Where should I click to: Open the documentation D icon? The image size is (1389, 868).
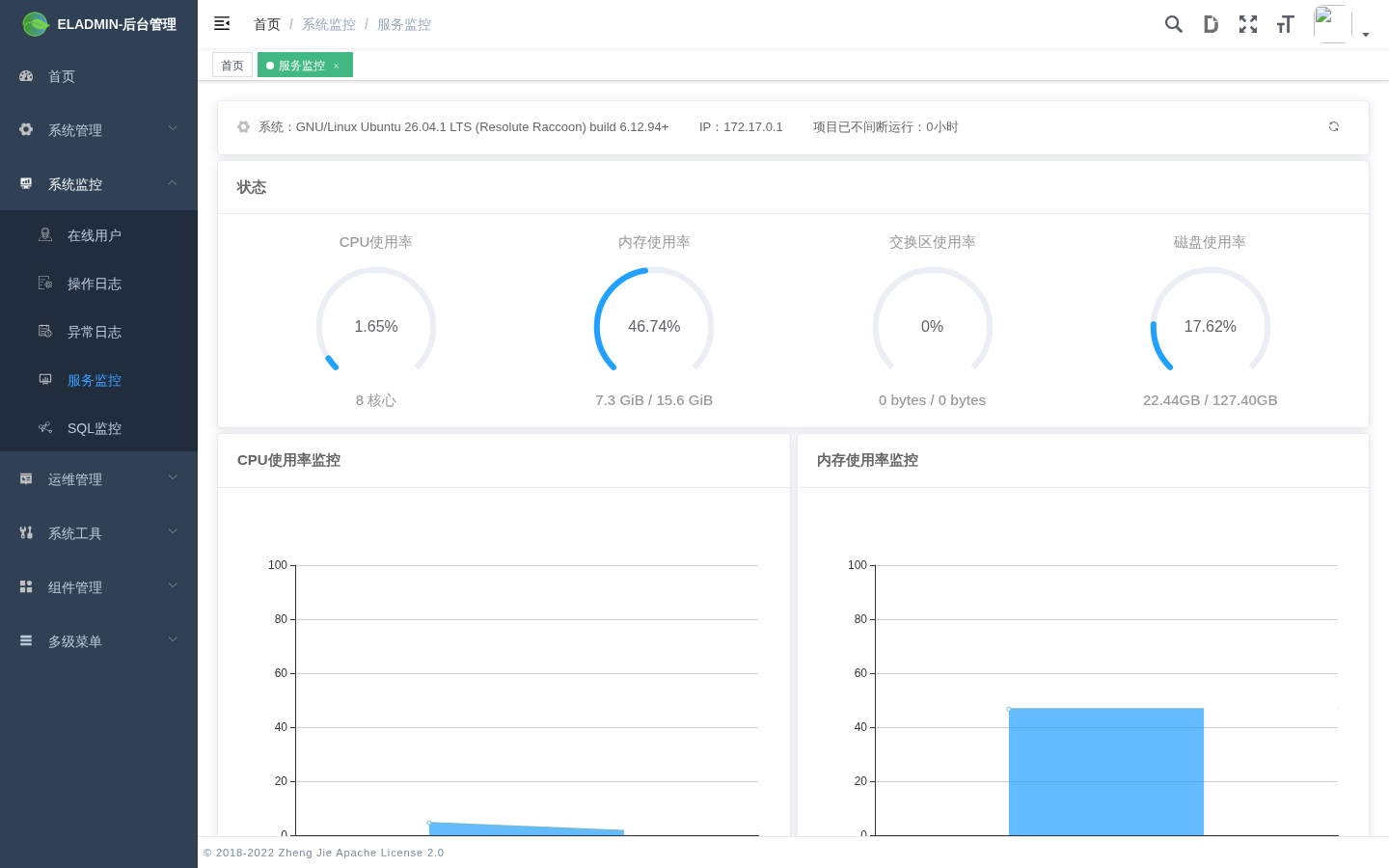pos(1211,24)
